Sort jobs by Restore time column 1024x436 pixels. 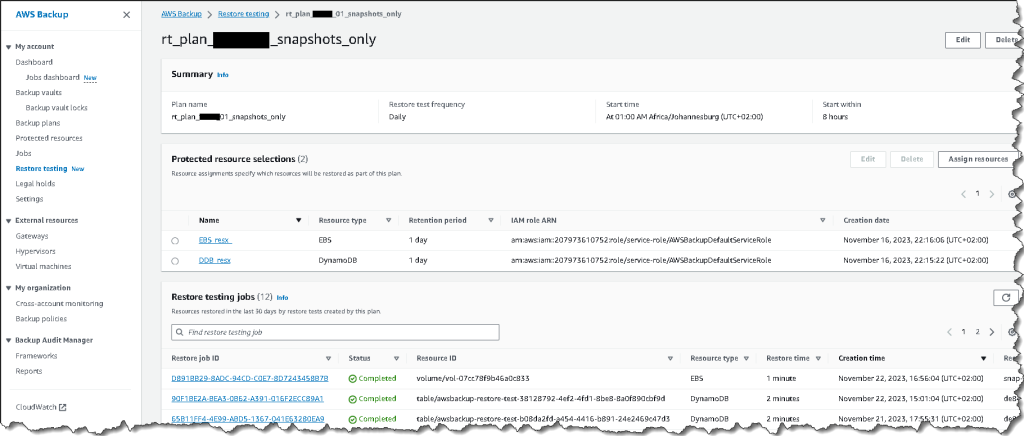tap(818, 359)
